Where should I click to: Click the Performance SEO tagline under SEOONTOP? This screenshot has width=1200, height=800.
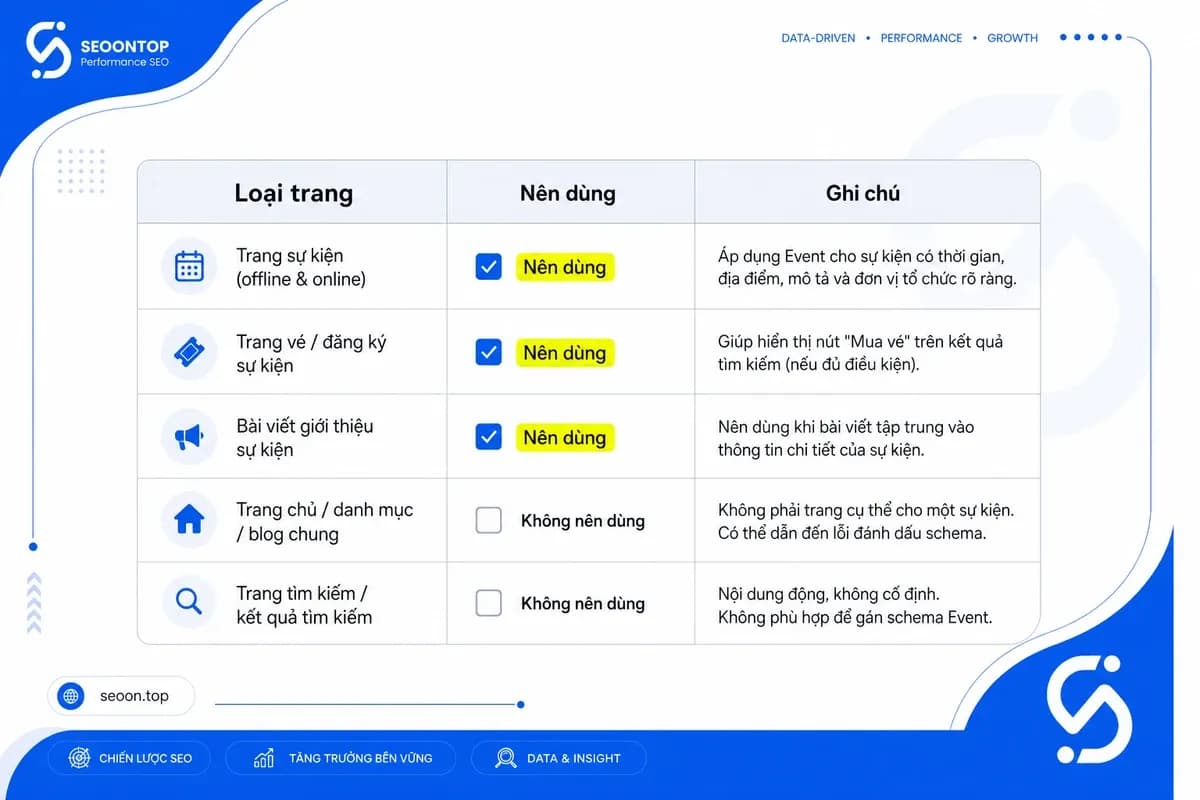[125, 63]
